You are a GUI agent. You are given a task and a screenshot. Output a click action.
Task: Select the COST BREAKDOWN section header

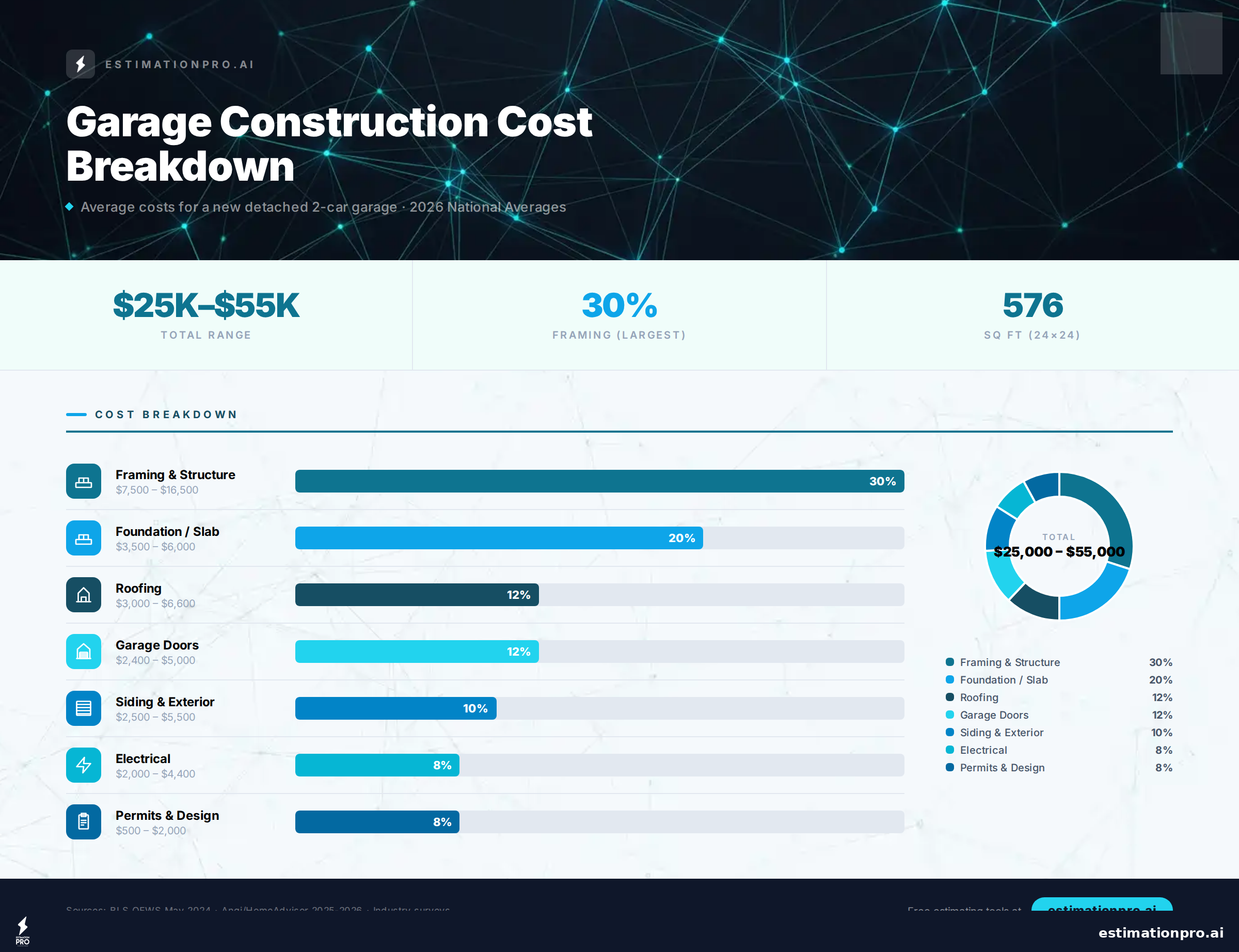pos(165,414)
